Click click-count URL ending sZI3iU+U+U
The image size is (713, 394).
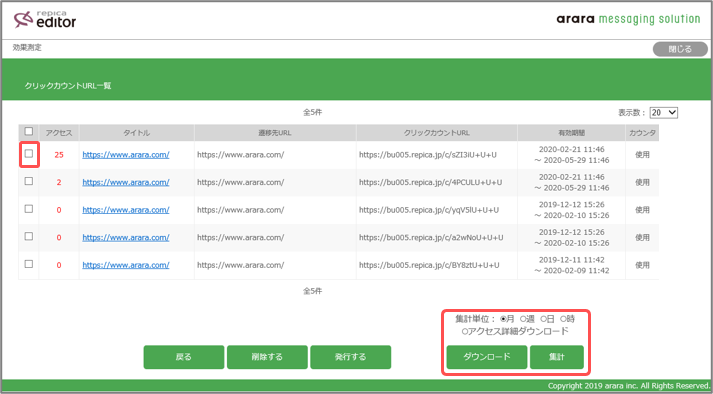click(x=428, y=155)
